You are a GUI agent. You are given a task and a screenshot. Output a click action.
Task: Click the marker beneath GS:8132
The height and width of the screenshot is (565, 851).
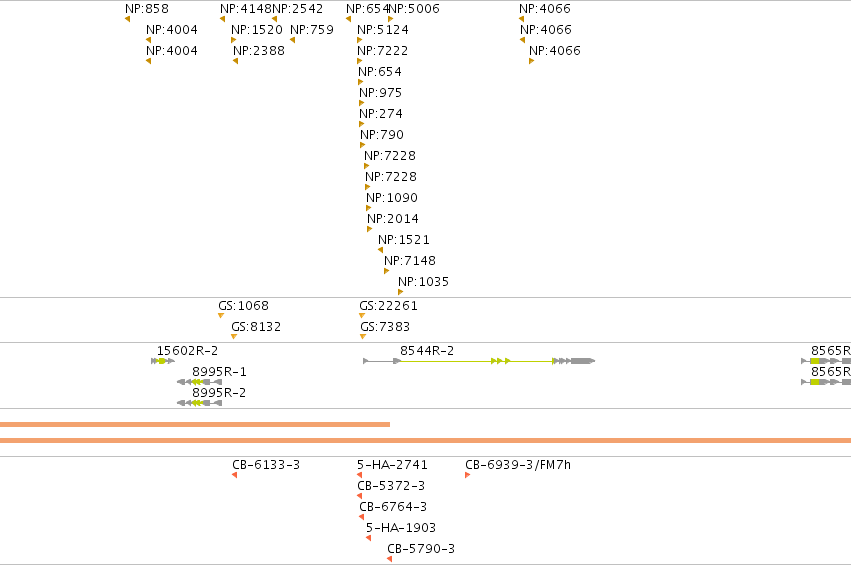coord(234,337)
